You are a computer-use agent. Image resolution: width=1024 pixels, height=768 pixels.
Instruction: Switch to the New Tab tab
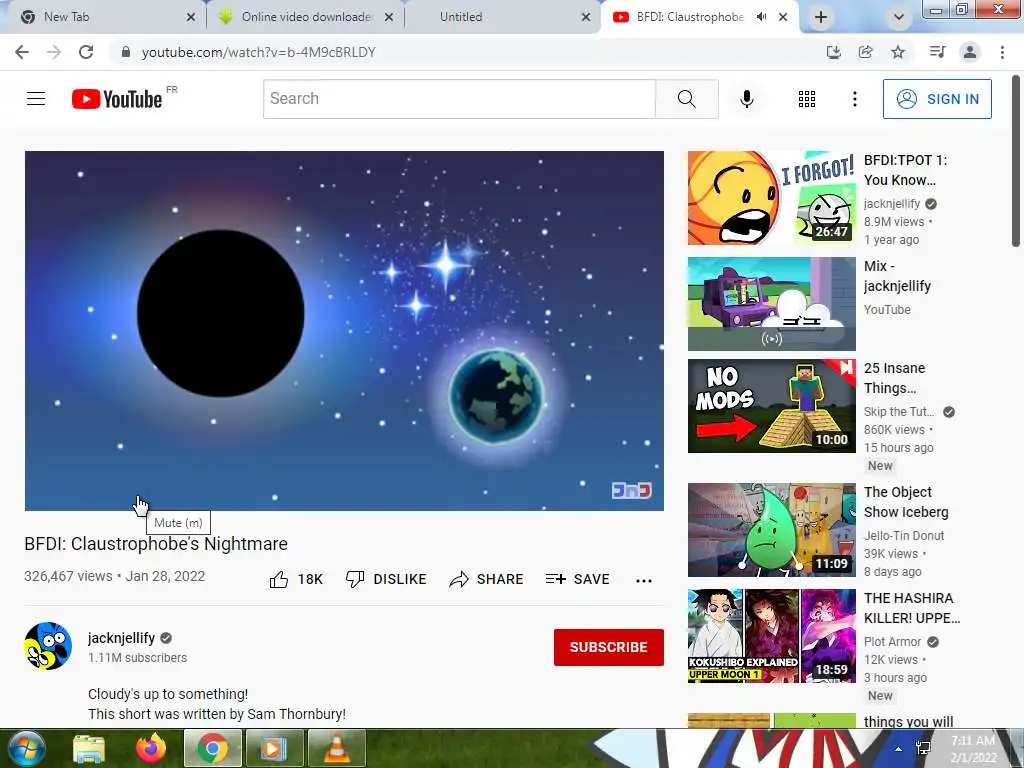click(x=104, y=17)
